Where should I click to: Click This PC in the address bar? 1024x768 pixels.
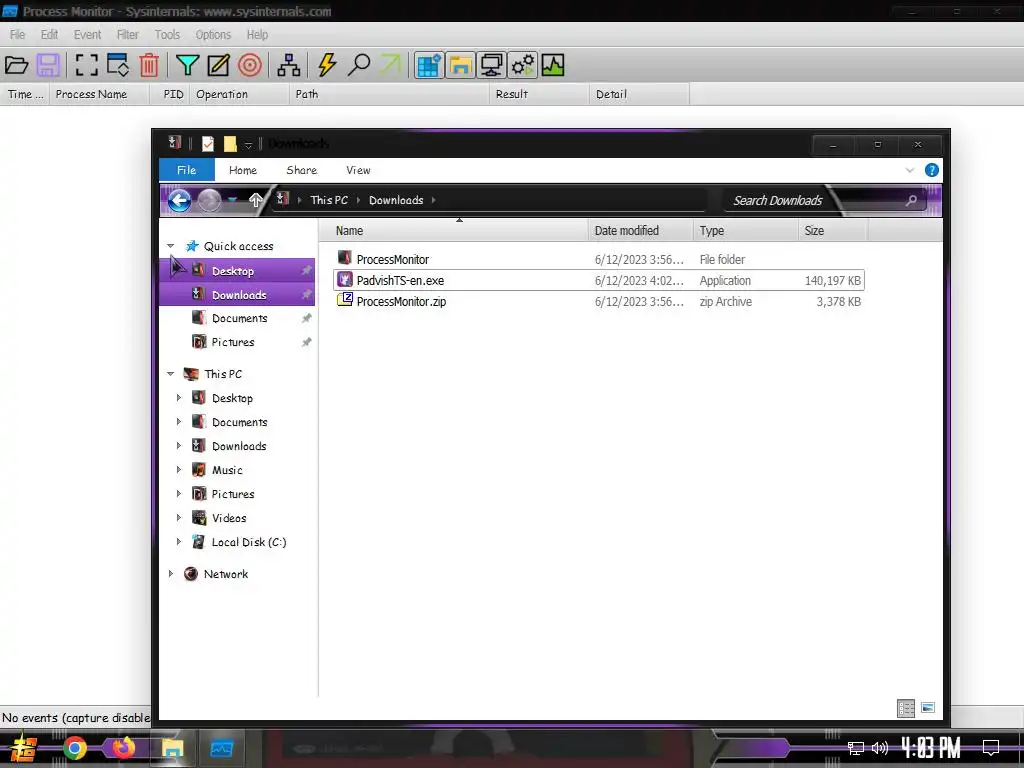pyautogui.click(x=329, y=200)
